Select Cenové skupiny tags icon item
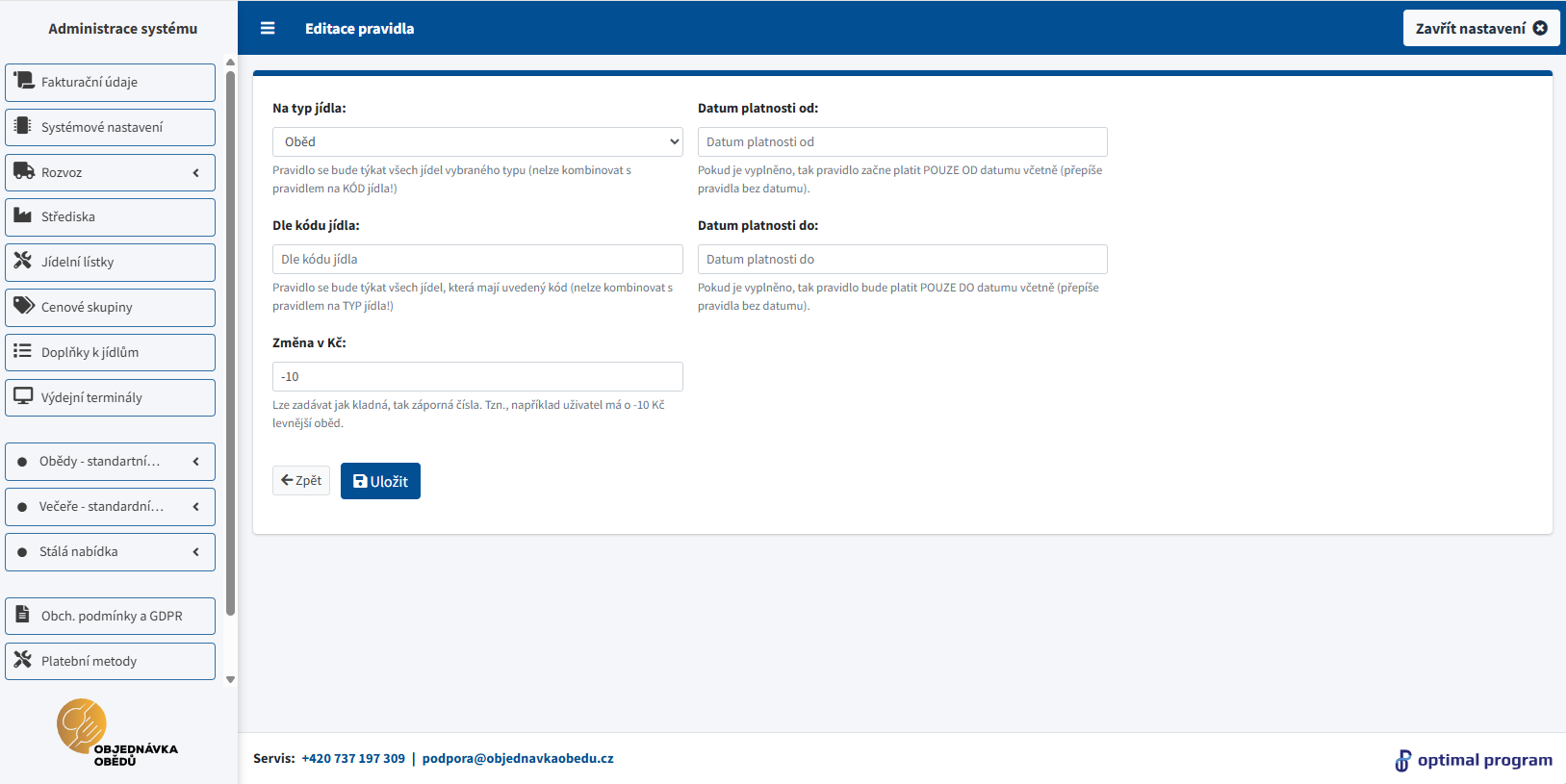Viewport: 1566px width, 784px height. coord(110,308)
